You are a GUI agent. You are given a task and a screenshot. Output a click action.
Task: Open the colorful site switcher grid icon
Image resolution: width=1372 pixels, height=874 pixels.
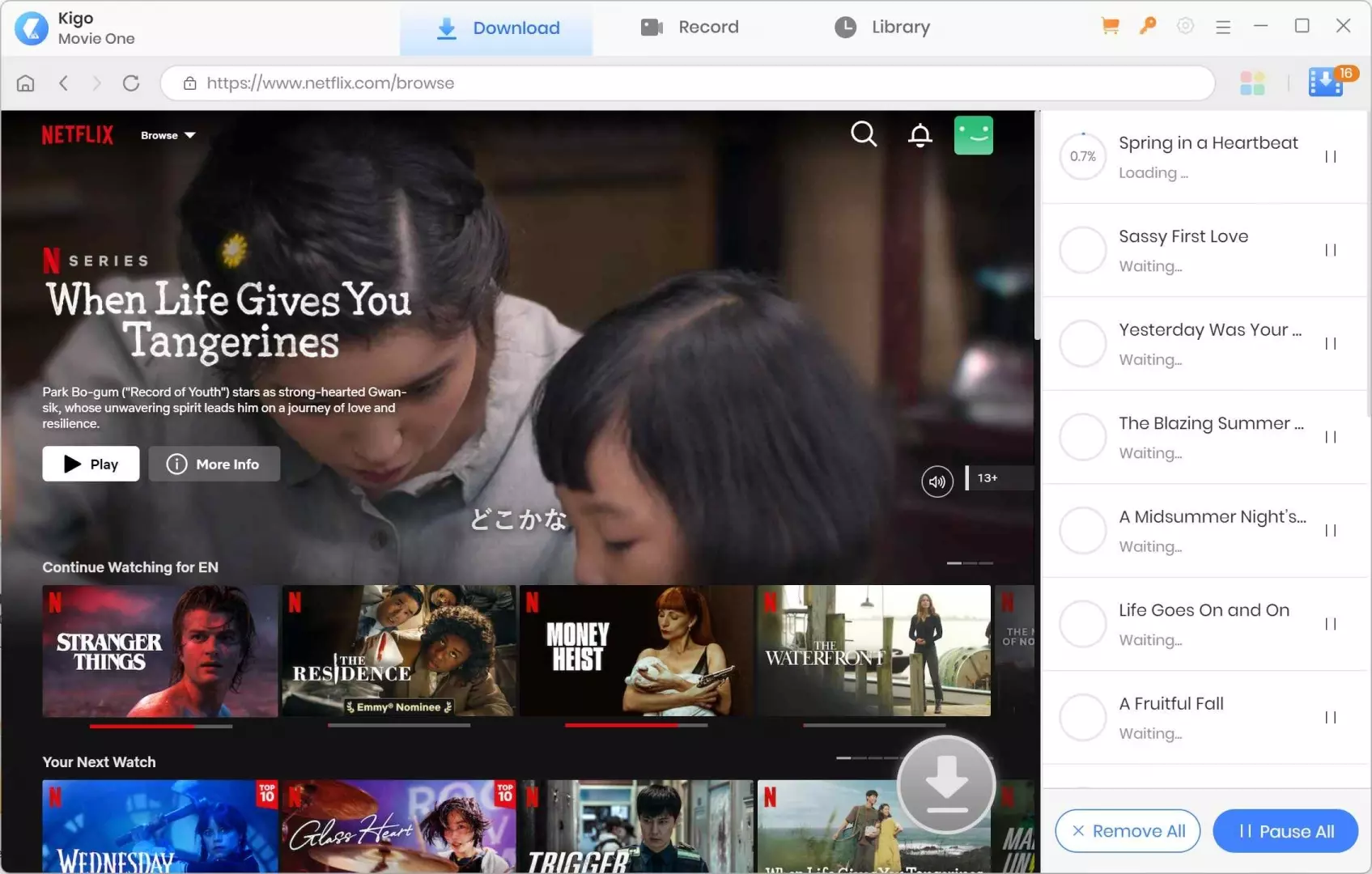(x=1252, y=83)
